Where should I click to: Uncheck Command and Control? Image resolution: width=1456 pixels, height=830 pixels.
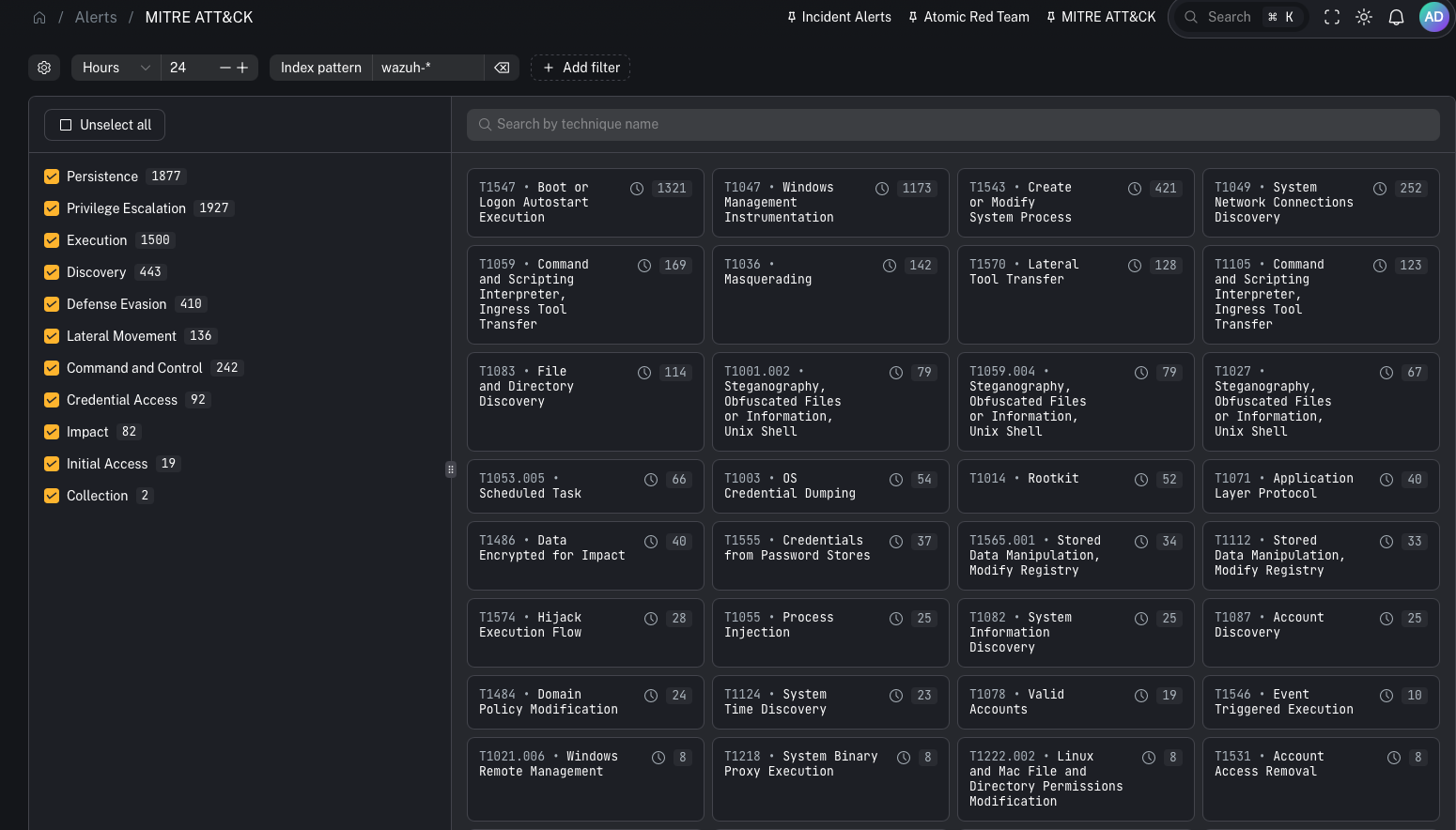(x=52, y=368)
